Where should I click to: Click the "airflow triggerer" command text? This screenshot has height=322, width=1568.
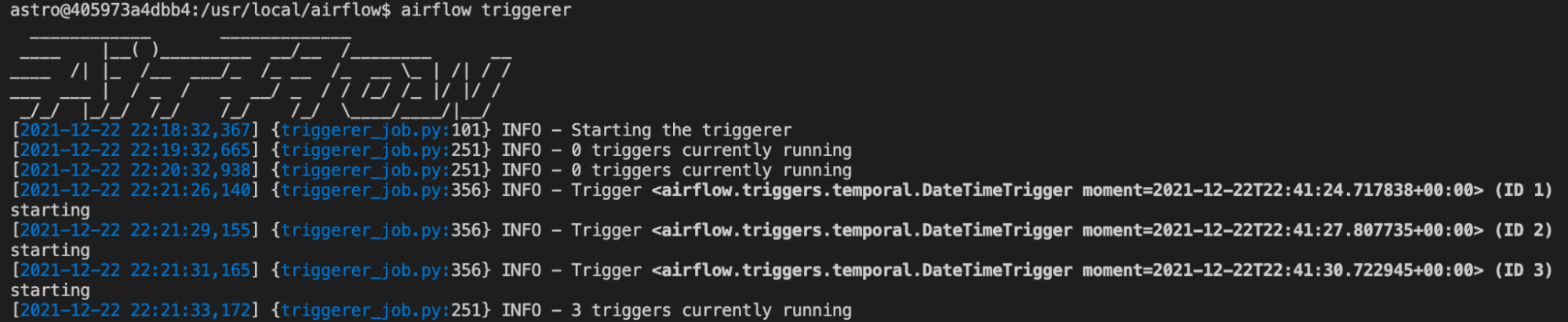pos(486,10)
